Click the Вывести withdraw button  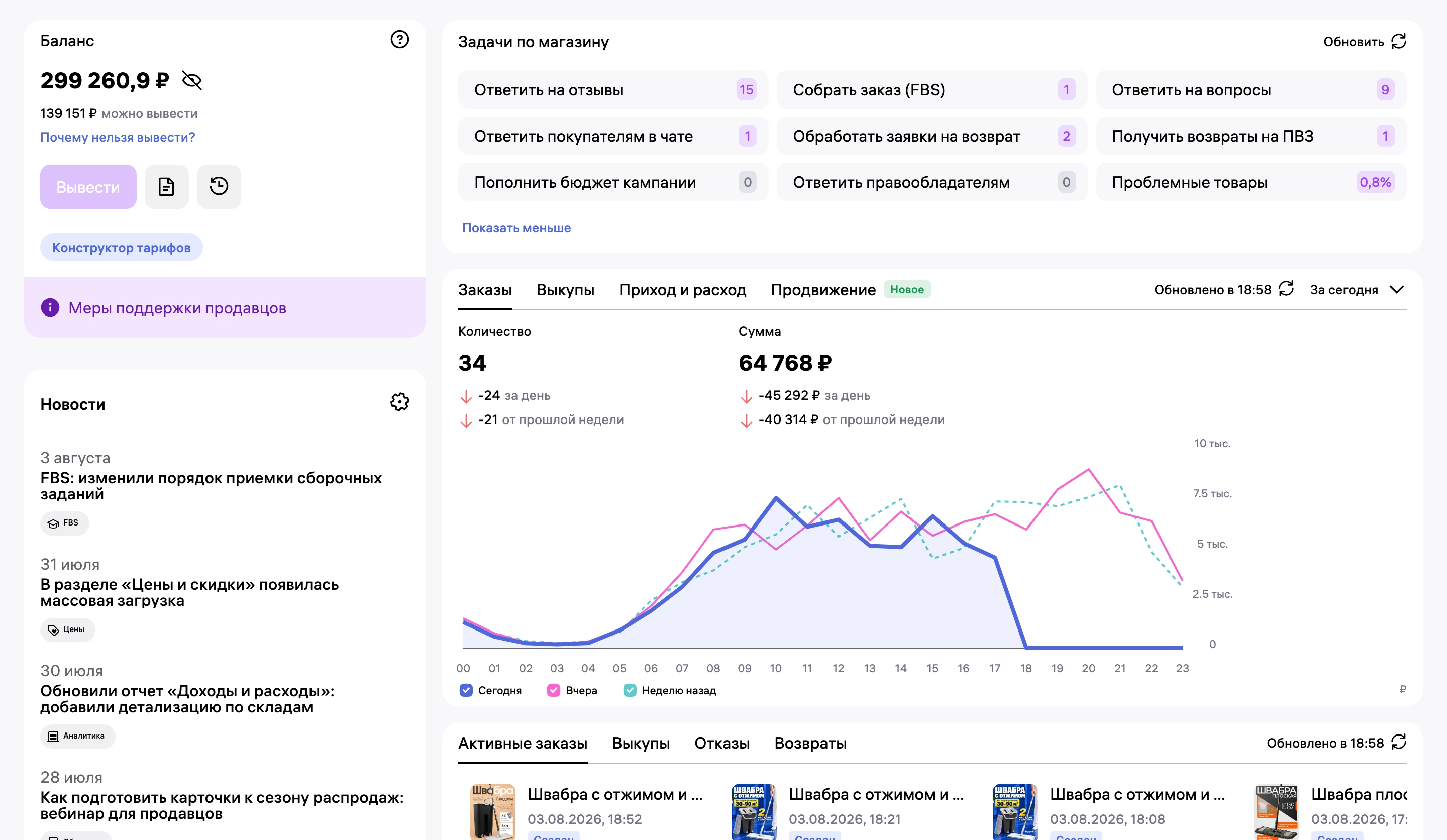tap(88, 186)
